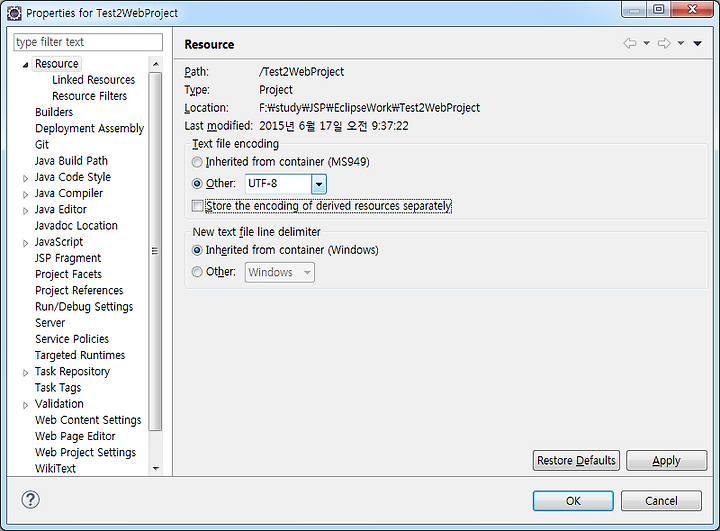Viewport: 720px width, 531px height.
Task: Click the tree scrollbar up arrow
Action: point(156,64)
